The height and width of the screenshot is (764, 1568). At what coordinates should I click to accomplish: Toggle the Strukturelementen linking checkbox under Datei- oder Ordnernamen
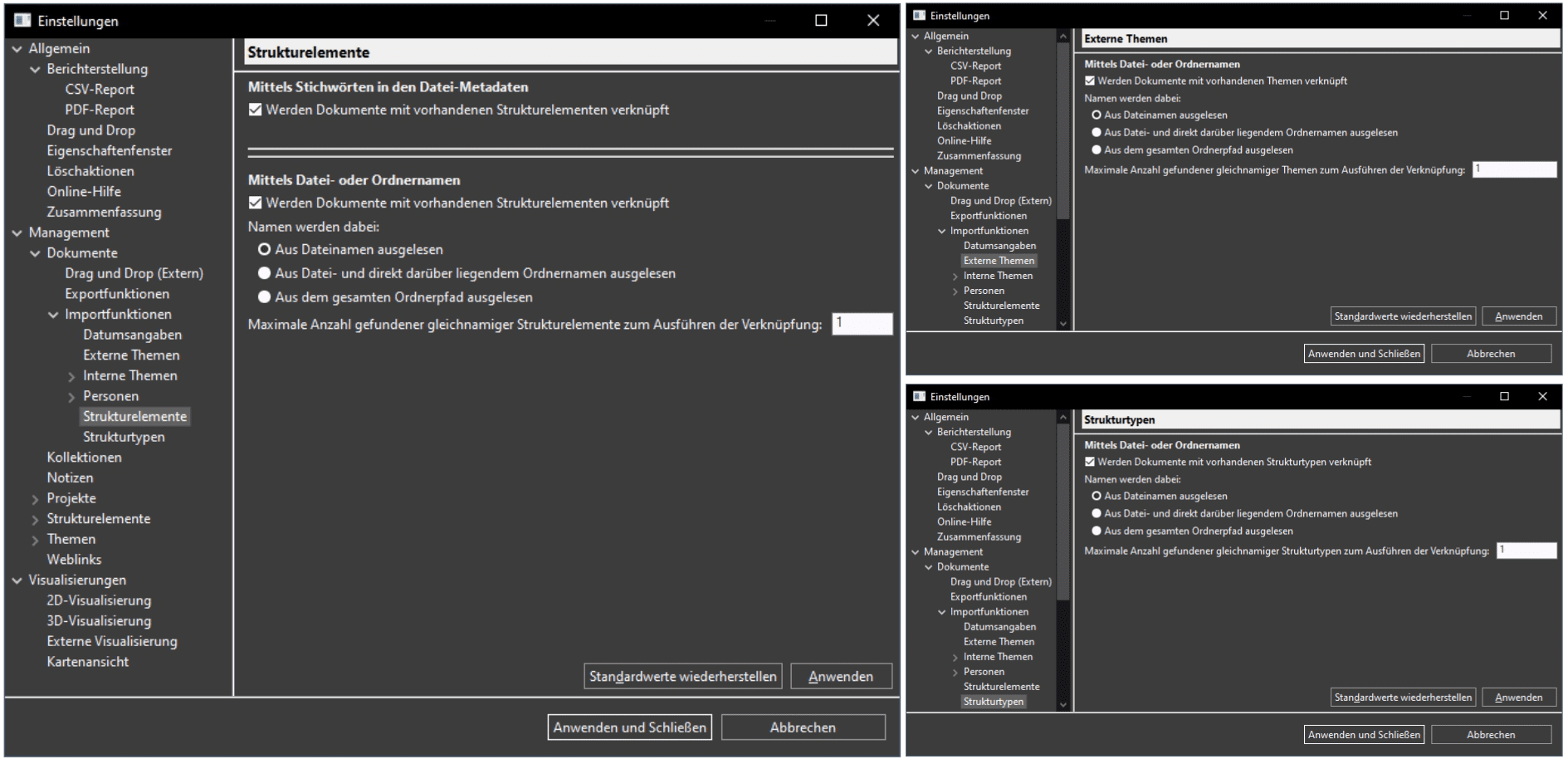coord(256,203)
